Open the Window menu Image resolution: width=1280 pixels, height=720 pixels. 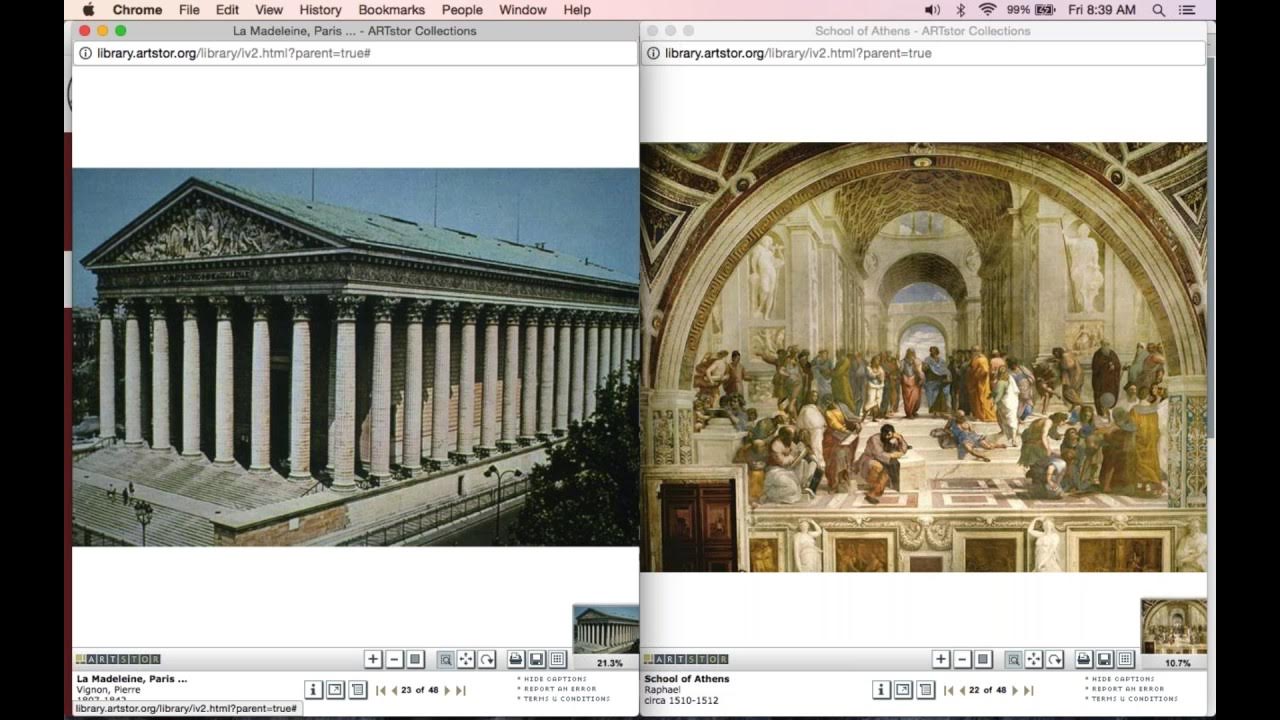(523, 10)
